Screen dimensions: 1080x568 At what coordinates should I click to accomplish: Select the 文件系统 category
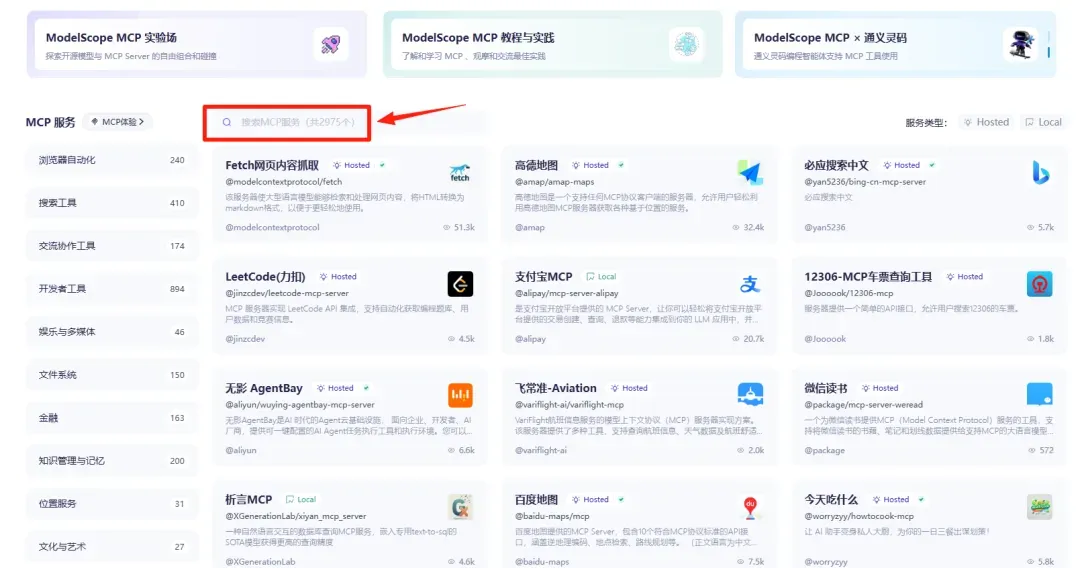click(x=112, y=375)
